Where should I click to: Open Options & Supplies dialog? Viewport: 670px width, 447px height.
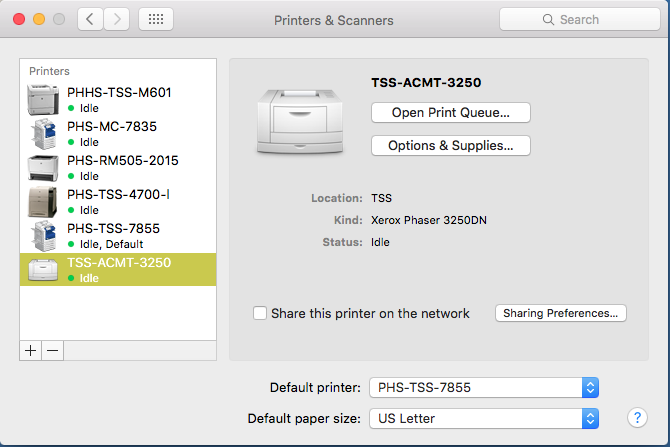coord(450,145)
